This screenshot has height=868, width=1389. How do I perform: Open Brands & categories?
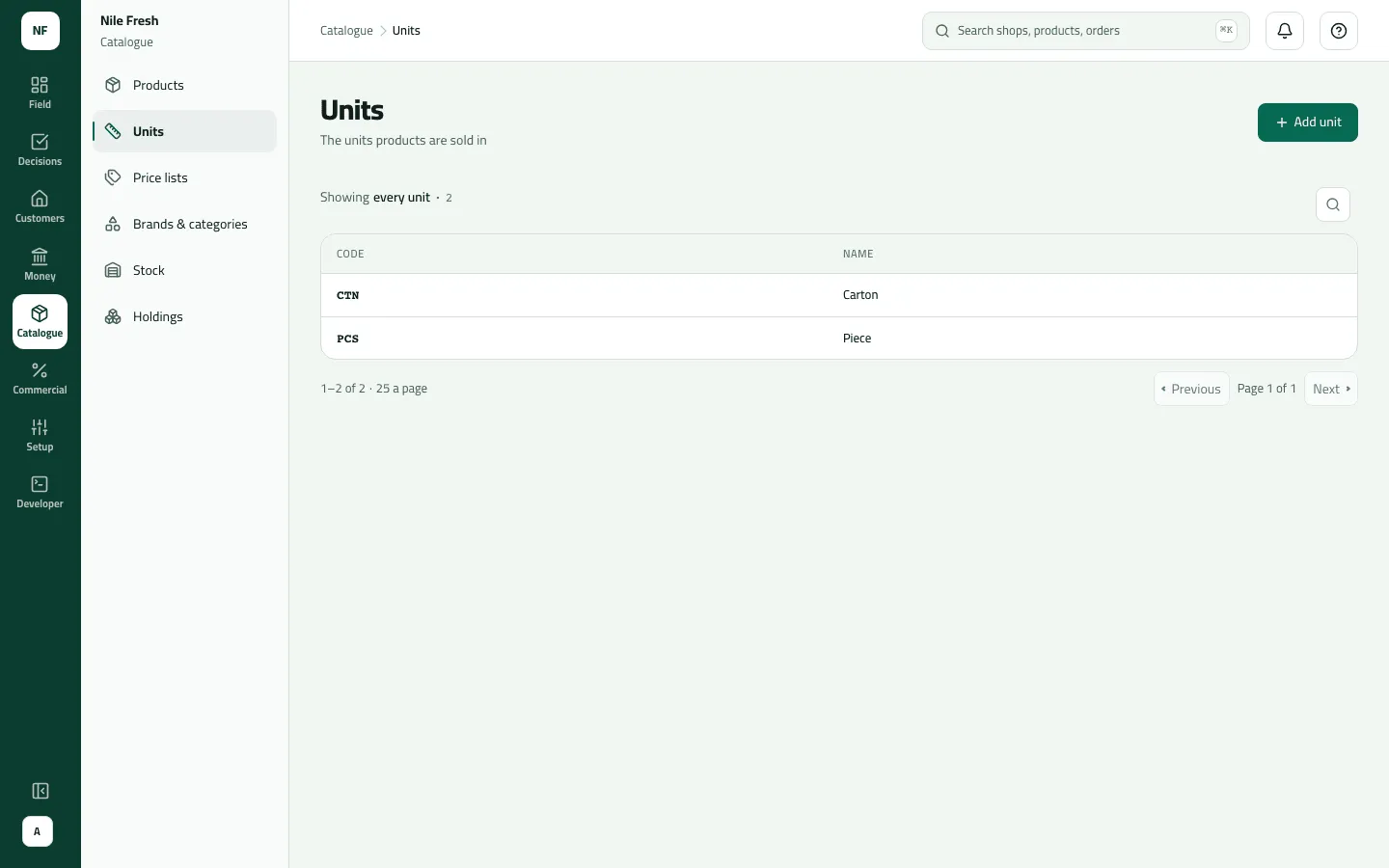point(184,224)
